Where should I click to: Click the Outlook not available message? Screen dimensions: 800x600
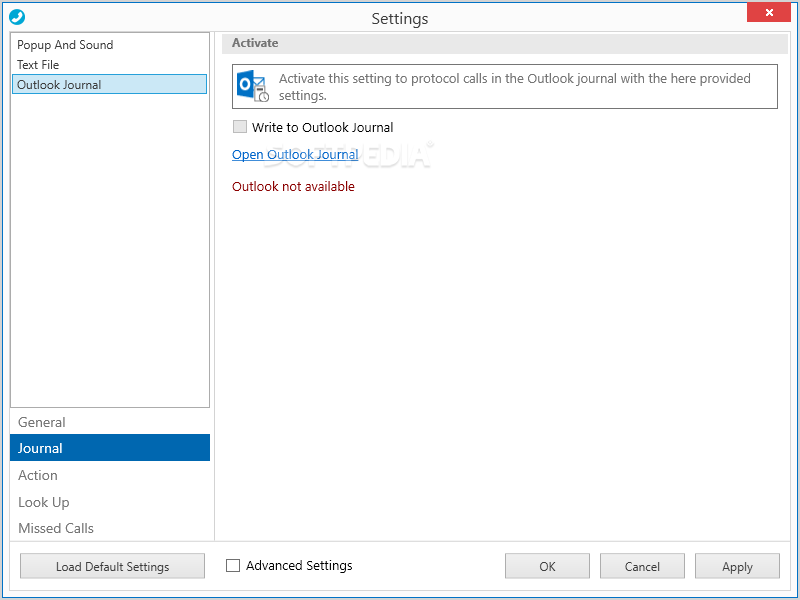coord(293,187)
